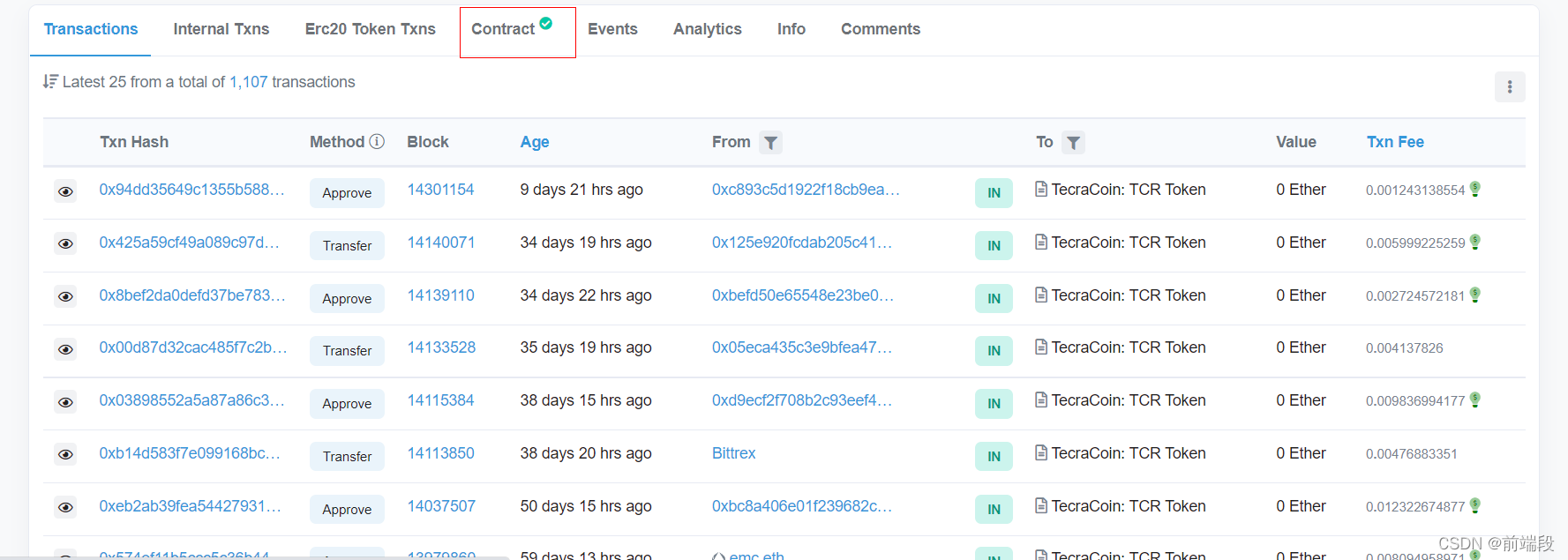Preview transaction 0x00d87d32cac485f7c2b with eye icon

[65, 349]
